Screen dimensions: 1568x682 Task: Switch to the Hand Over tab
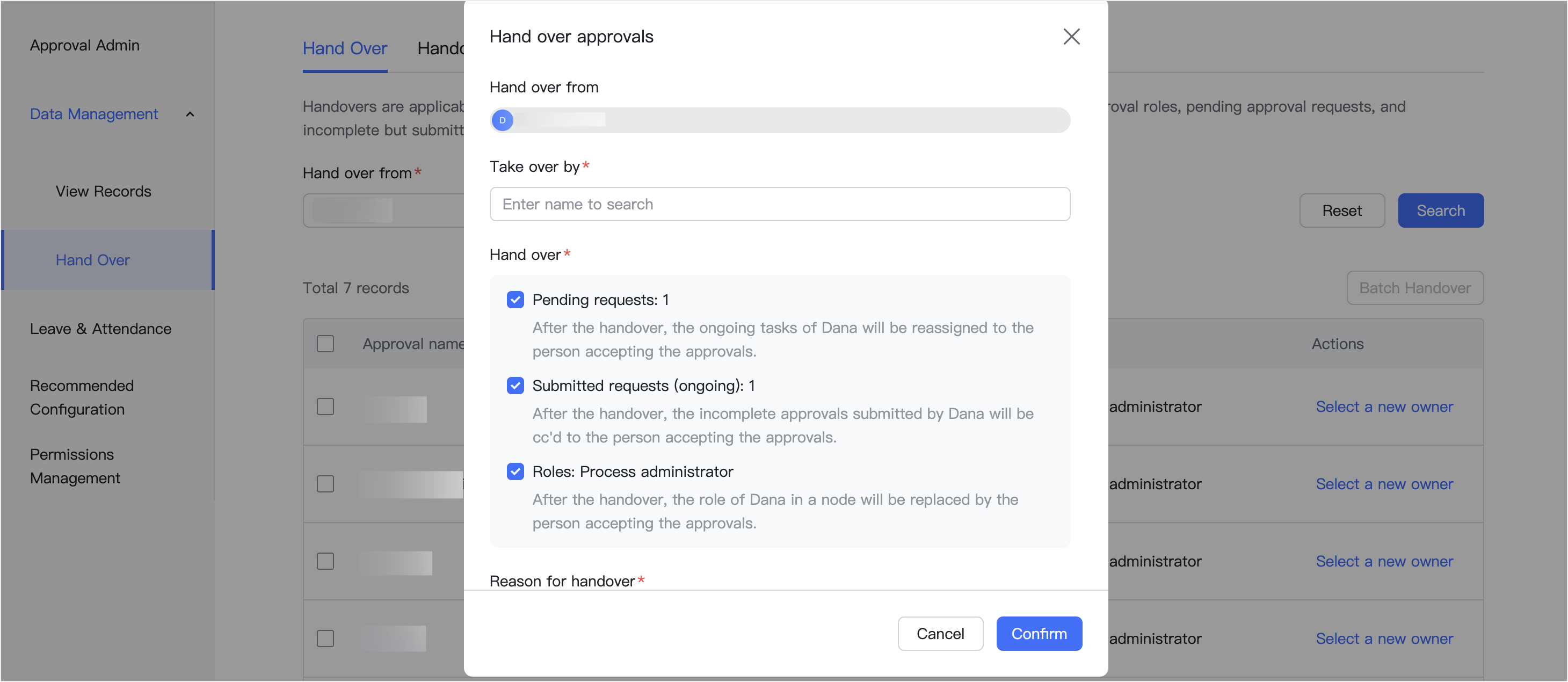pos(345,49)
